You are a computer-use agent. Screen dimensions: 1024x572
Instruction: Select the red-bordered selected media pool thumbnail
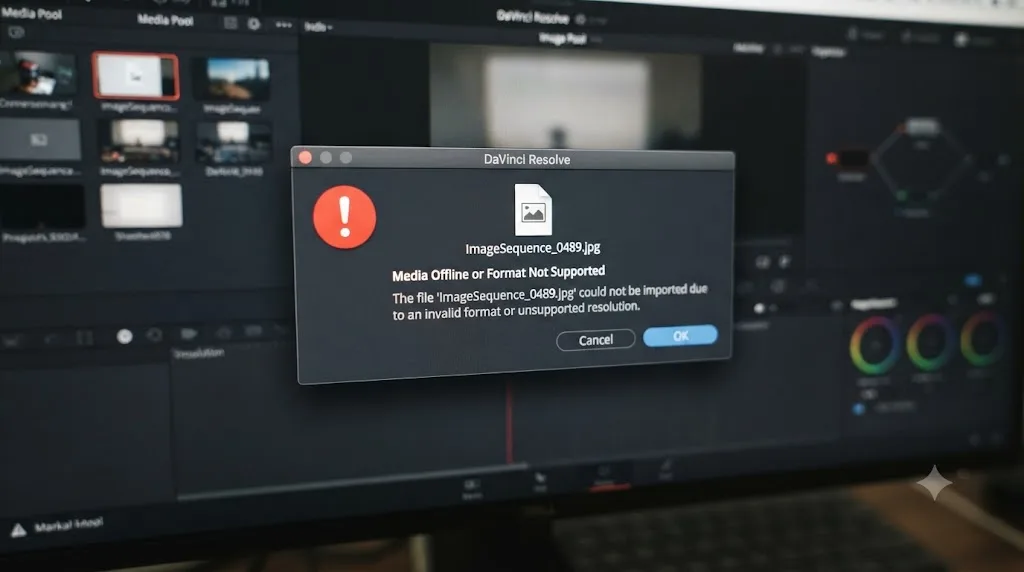(x=136, y=76)
